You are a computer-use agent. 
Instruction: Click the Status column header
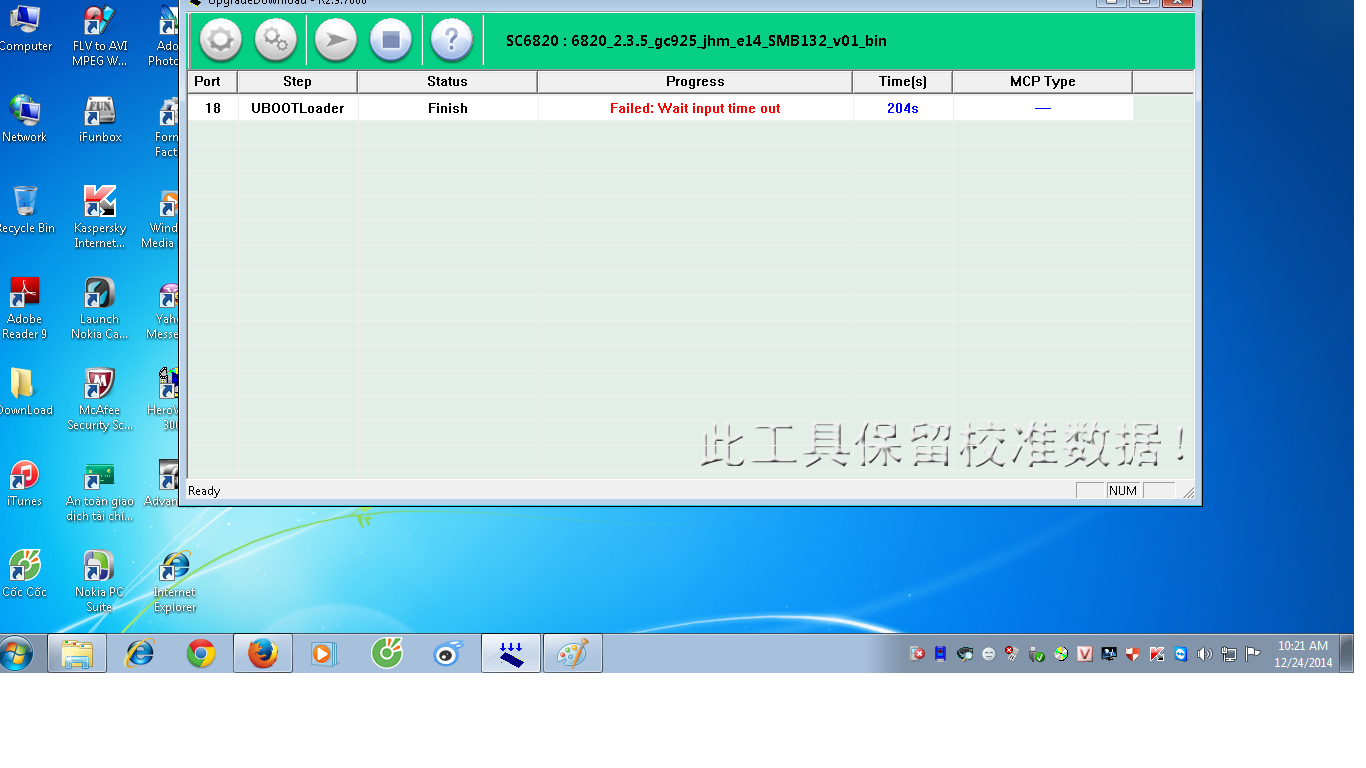[x=447, y=81]
